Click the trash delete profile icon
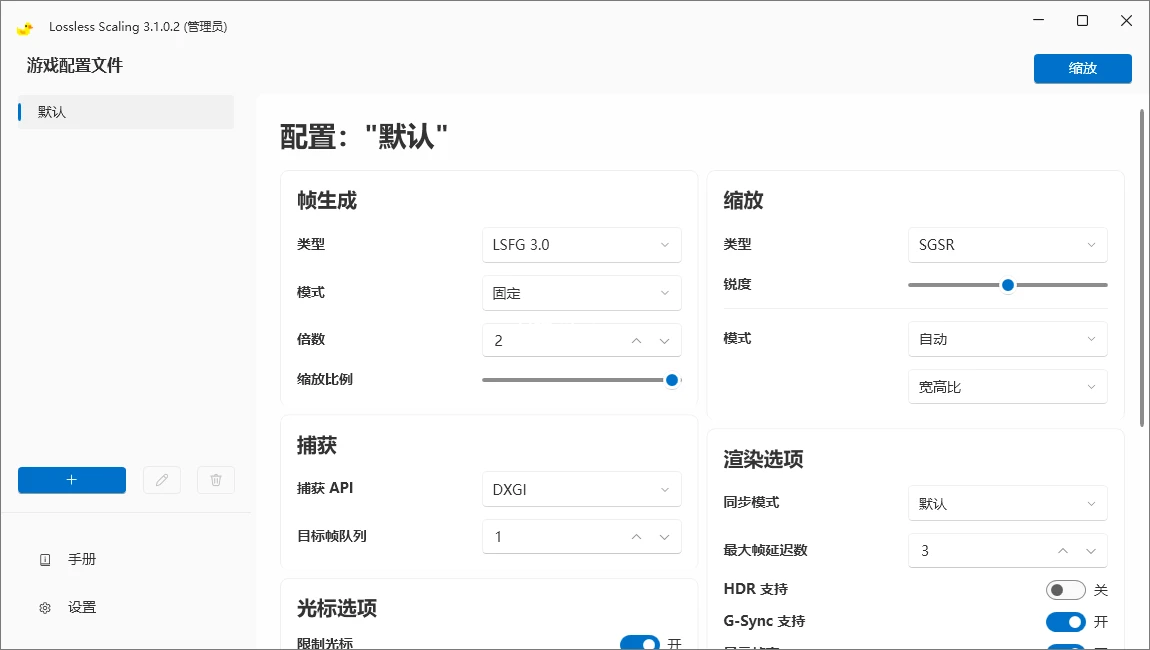Image resolution: width=1150 pixels, height=650 pixels. click(x=216, y=480)
